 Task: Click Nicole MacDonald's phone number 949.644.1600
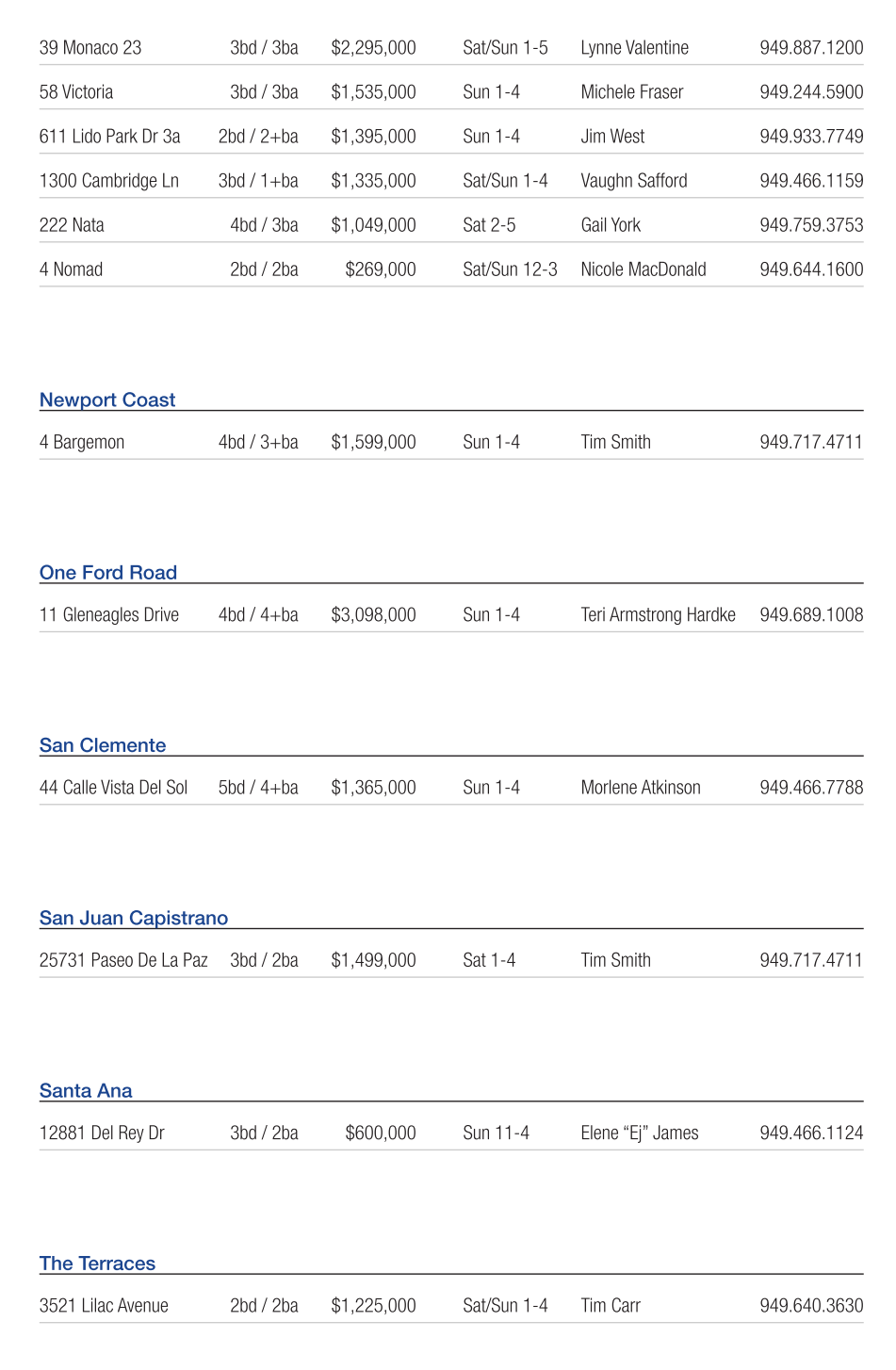(810, 269)
